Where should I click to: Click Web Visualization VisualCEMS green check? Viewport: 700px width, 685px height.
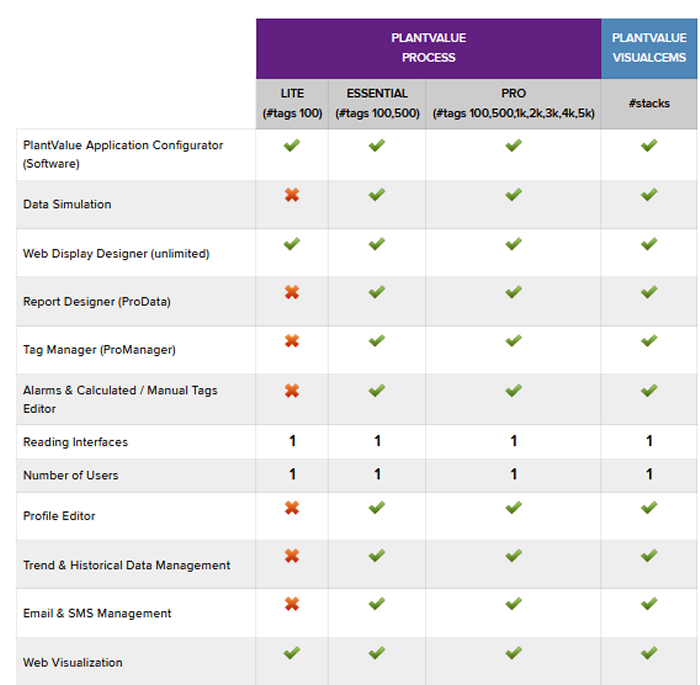(x=649, y=653)
